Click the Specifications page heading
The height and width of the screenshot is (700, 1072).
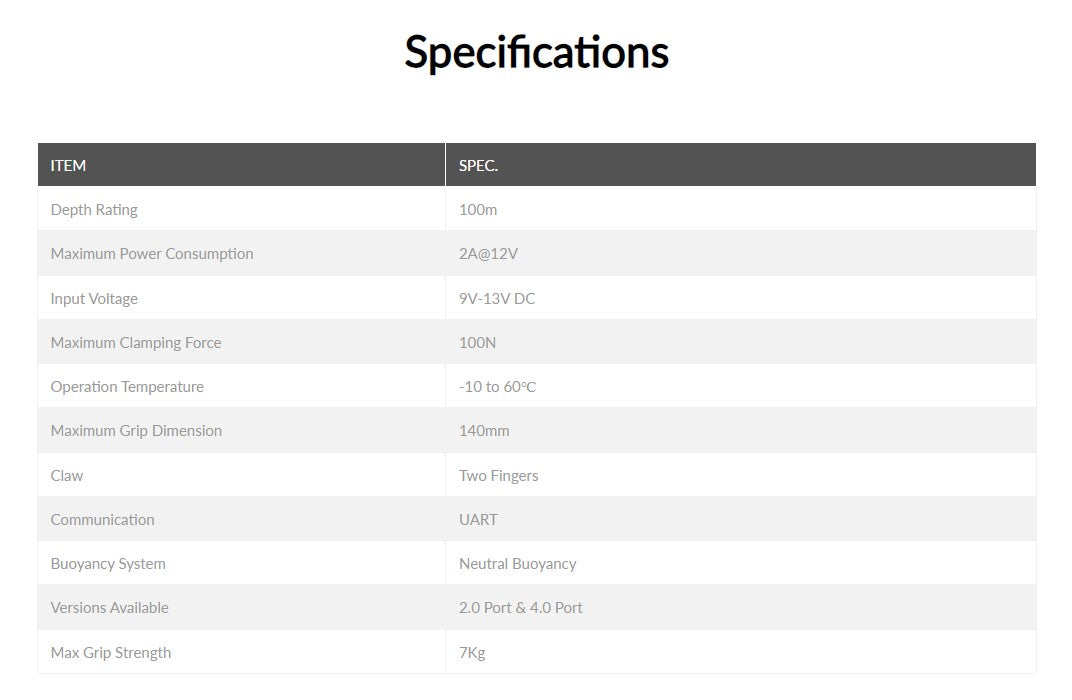536,52
